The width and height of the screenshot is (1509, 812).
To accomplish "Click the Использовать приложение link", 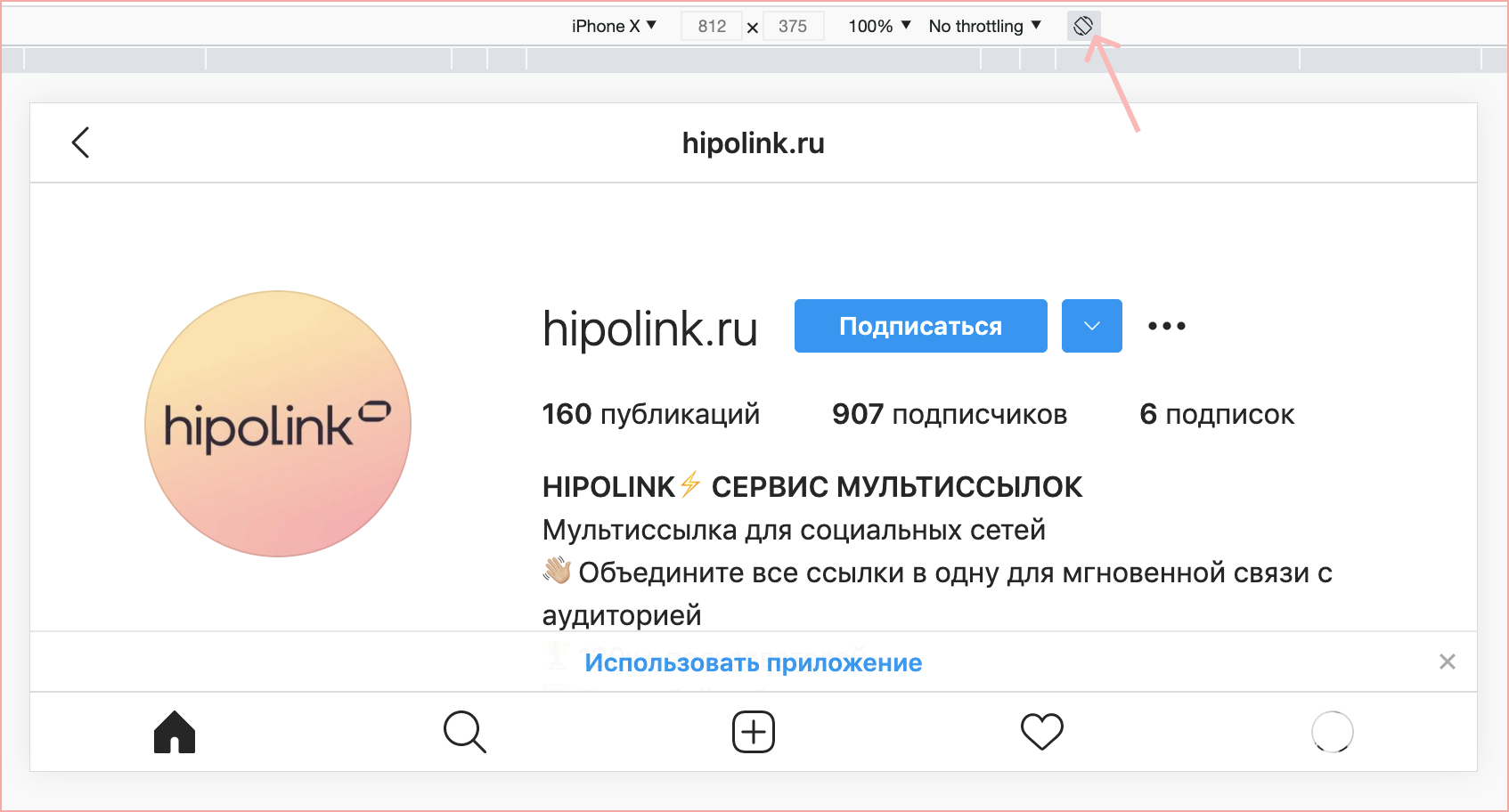I will [x=753, y=662].
